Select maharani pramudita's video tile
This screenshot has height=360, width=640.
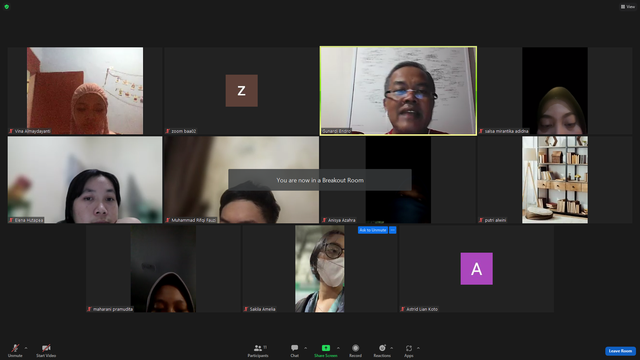point(163,269)
